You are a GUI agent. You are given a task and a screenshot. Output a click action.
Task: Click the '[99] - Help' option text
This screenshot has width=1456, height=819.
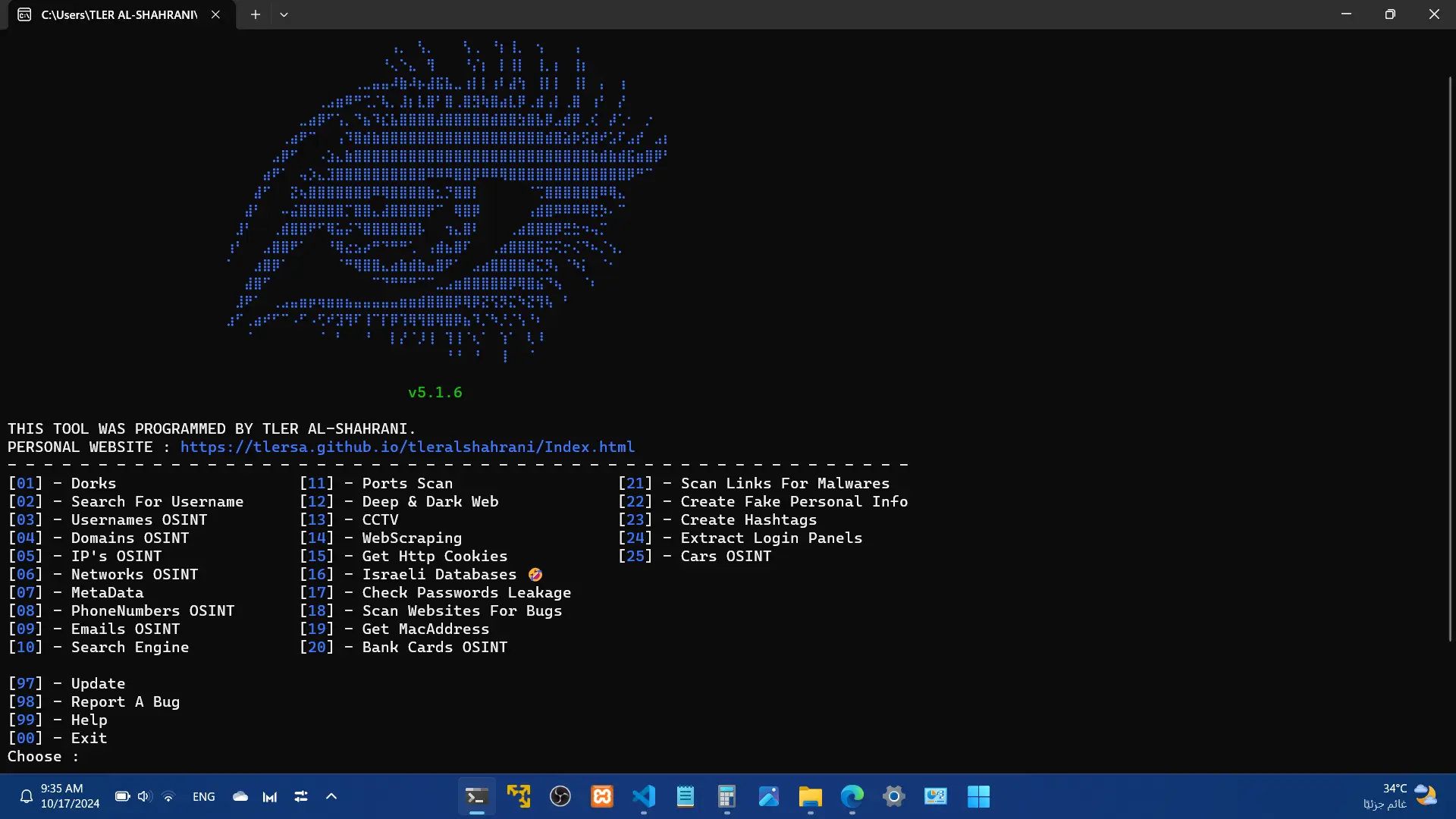(58, 720)
